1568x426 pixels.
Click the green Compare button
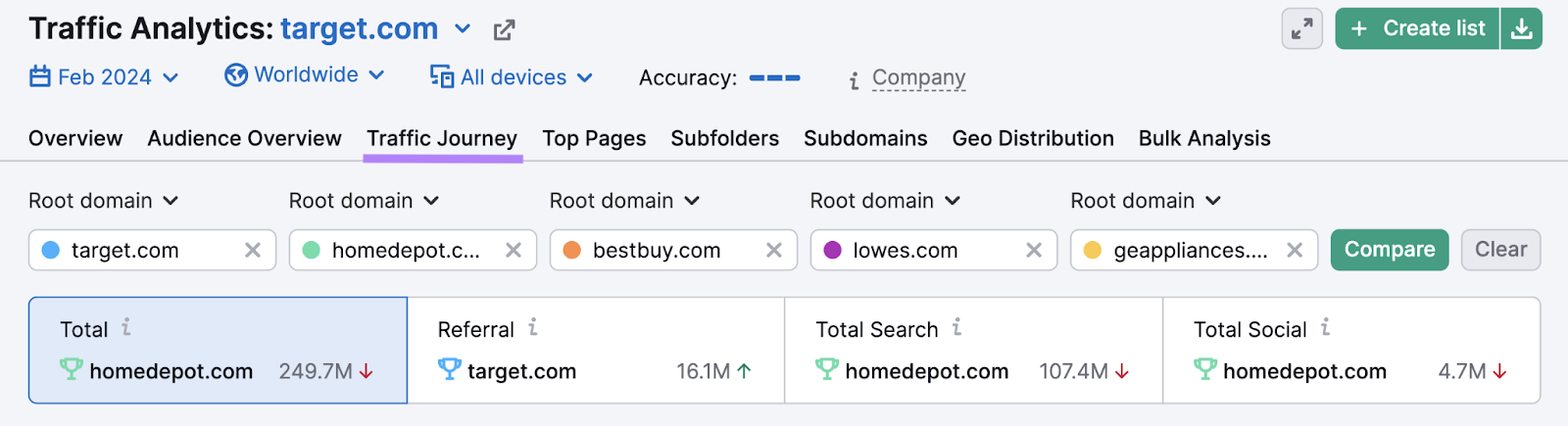coord(1389,250)
